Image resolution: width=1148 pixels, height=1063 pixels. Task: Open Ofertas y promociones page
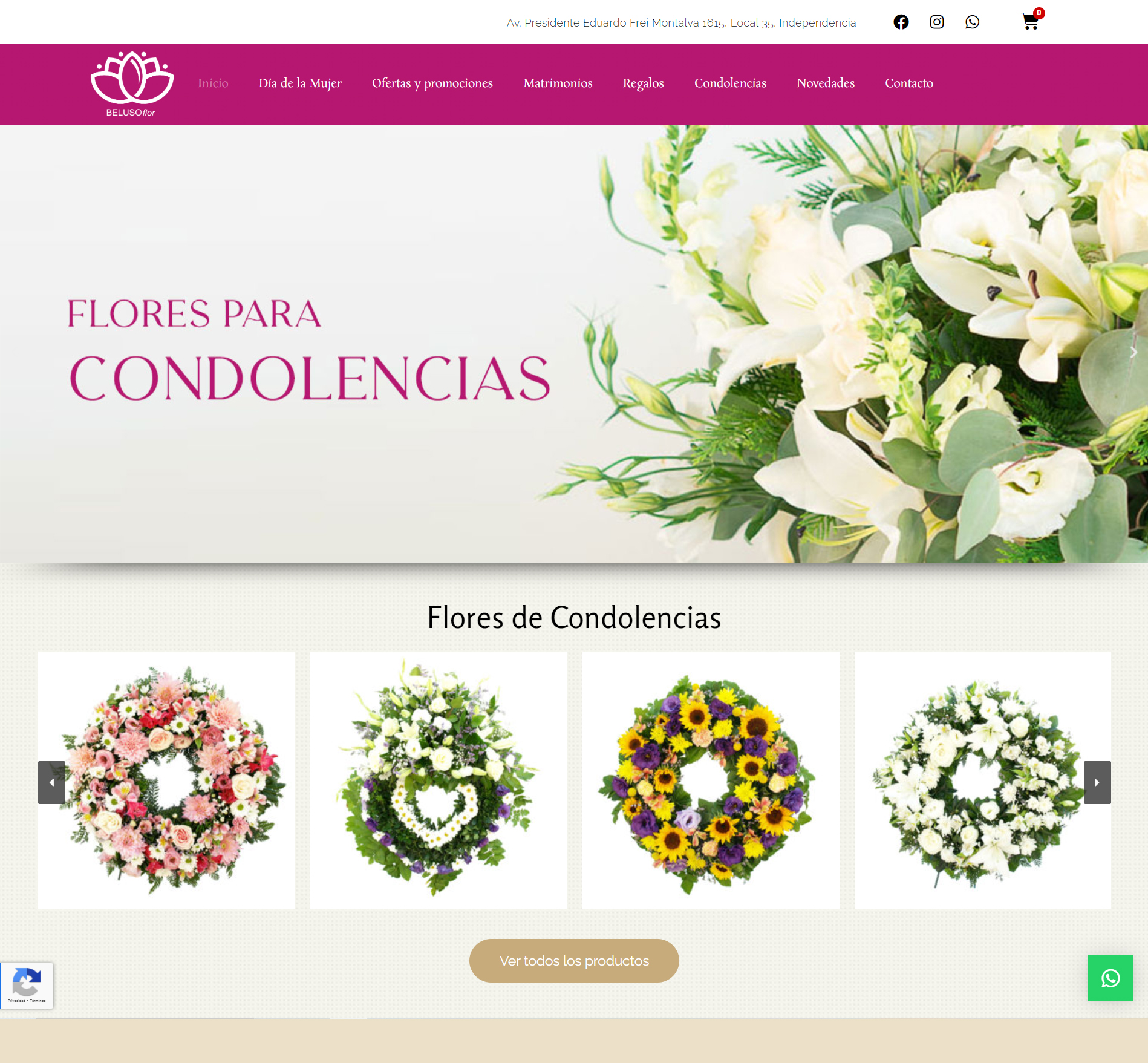click(x=432, y=83)
